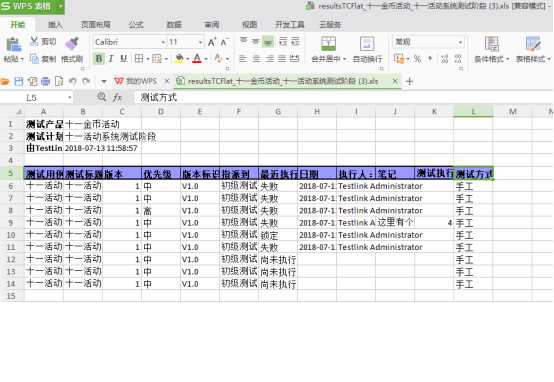
Task: Open the Home (开始) ribbon tab
Action: pos(18,24)
